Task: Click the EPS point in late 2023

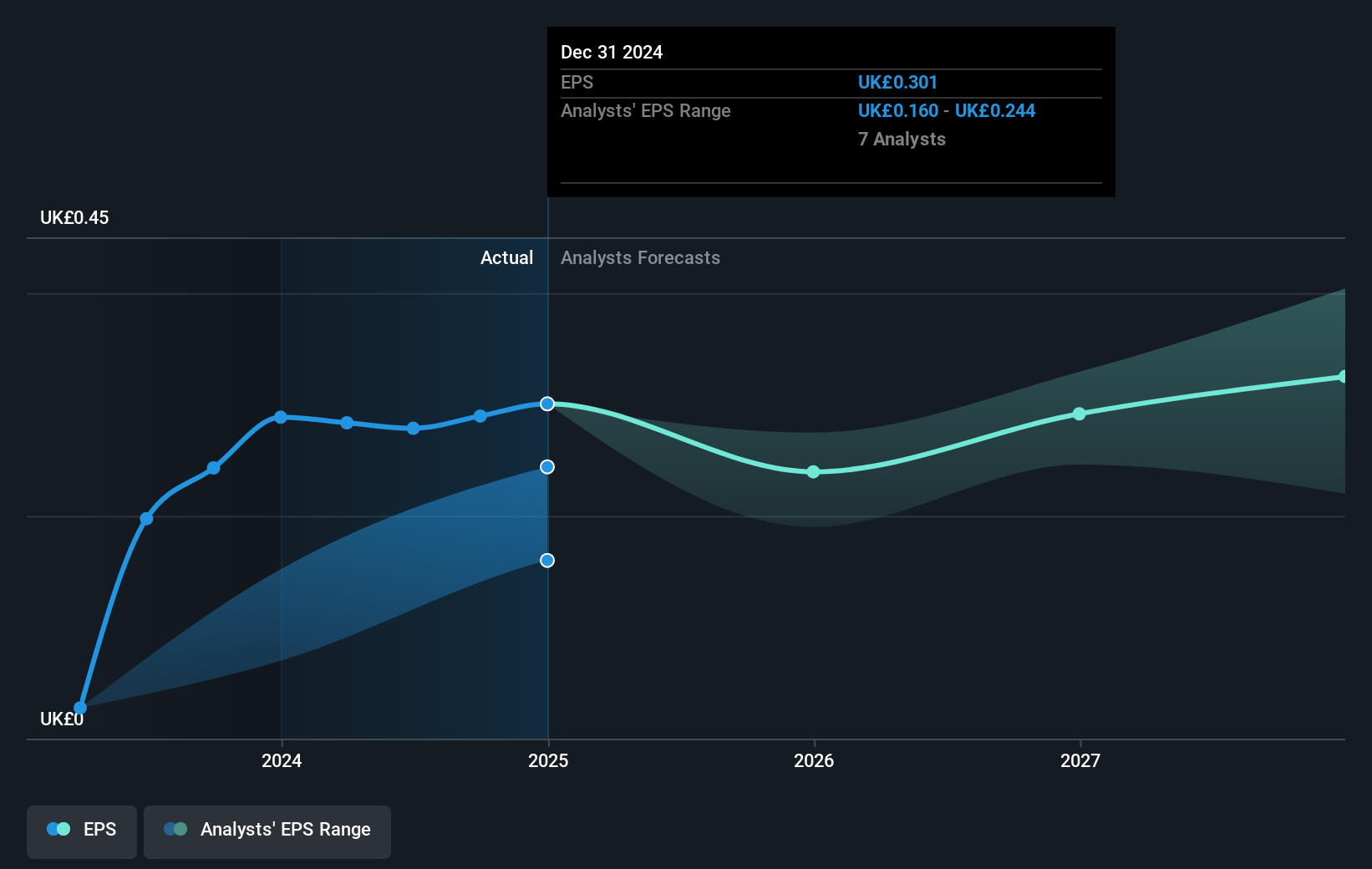Action: pyautogui.click(x=214, y=468)
